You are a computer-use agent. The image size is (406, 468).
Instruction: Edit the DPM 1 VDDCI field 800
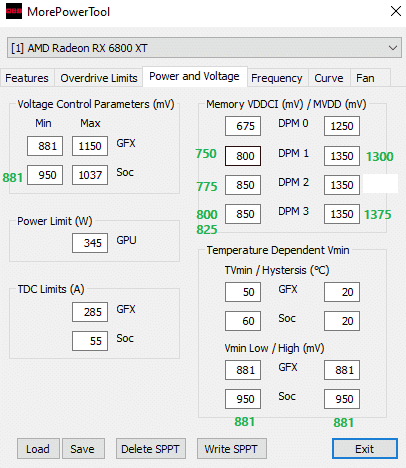243,156
